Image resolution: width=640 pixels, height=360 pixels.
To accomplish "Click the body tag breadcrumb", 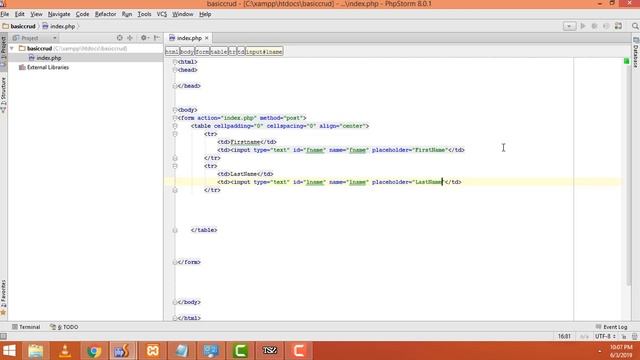I will coord(187,52).
